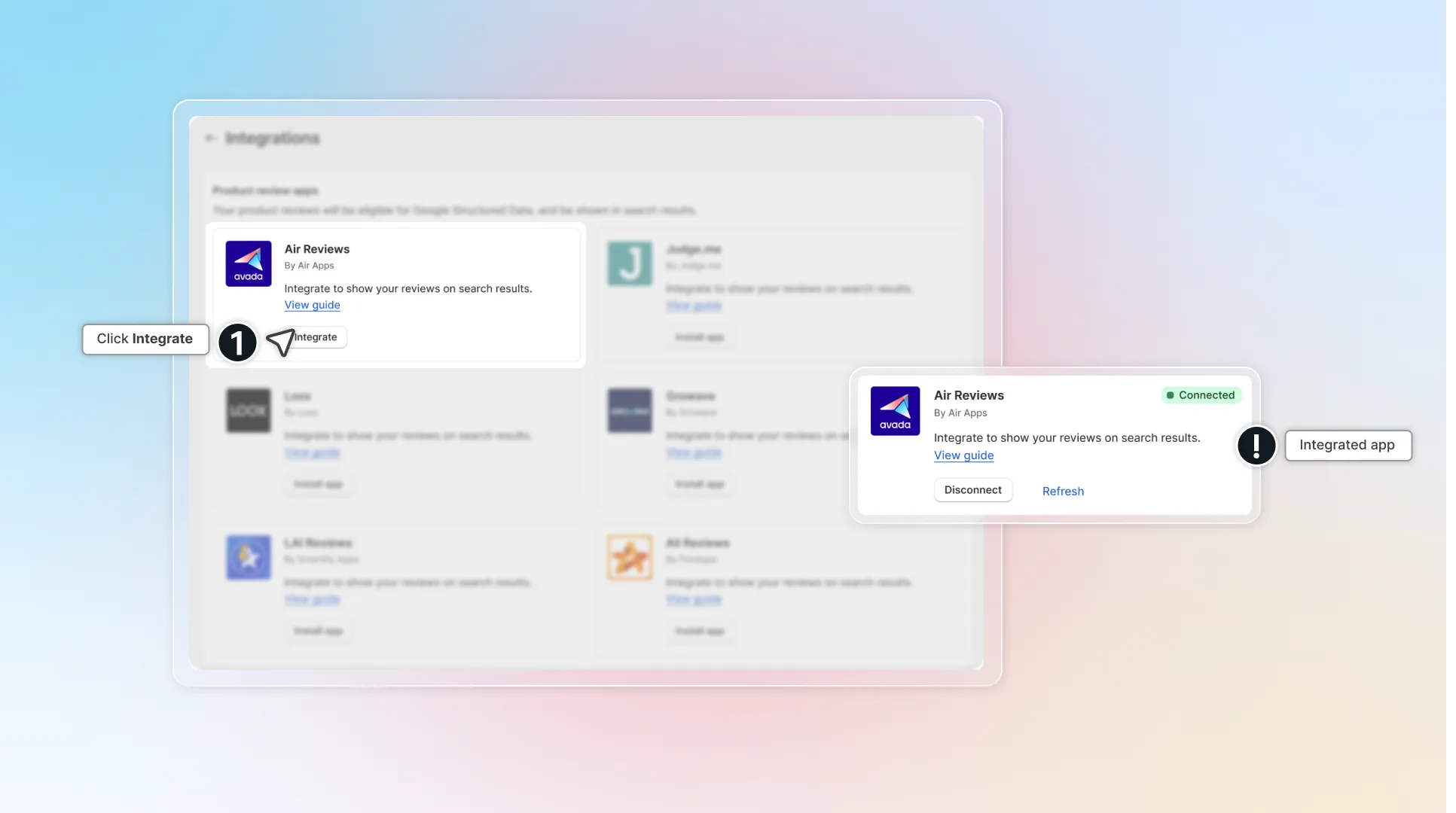Open the Judge.me View guide link
1456x813 pixels.
pyautogui.click(x=694, y=306)
